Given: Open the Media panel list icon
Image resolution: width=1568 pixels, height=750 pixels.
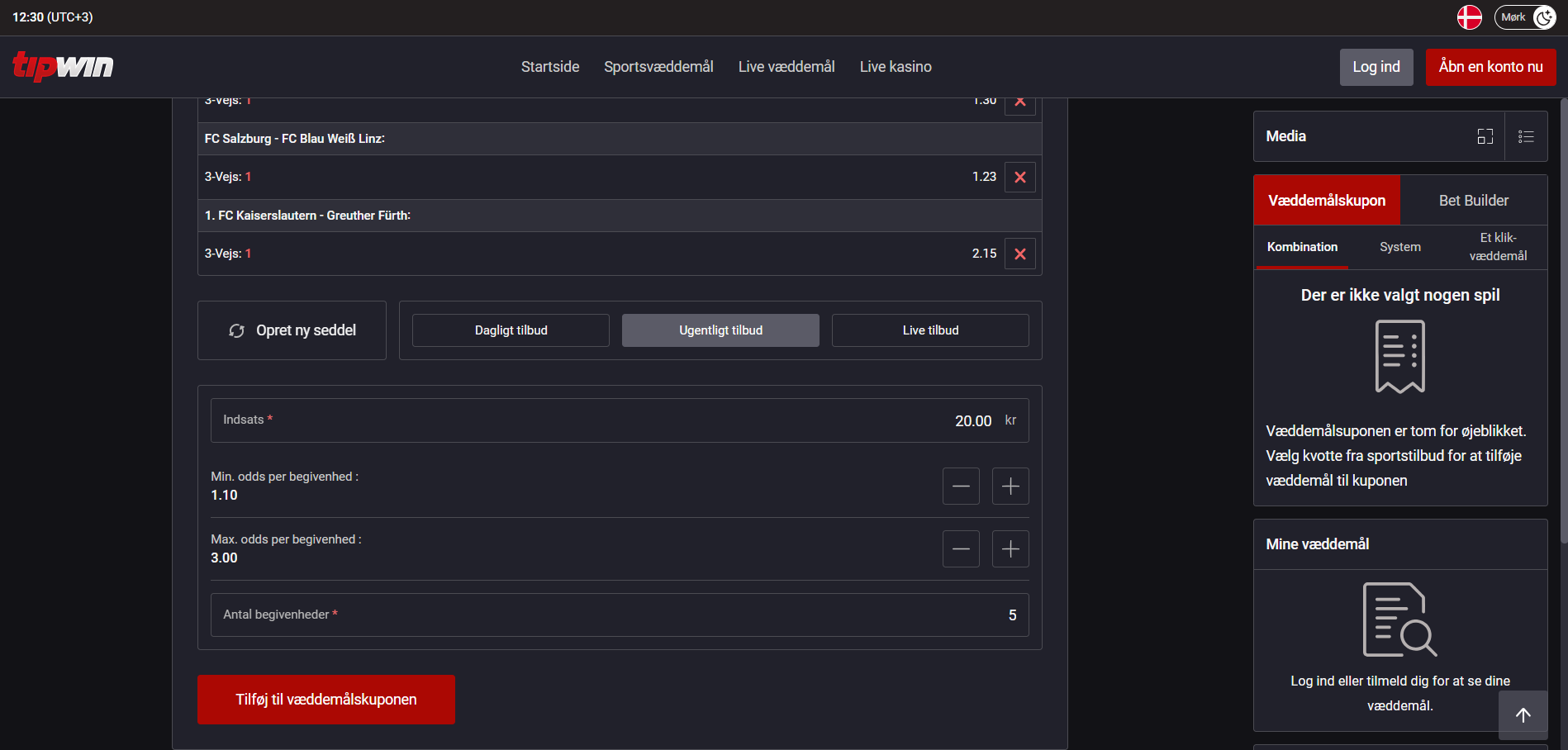Looking at the screenshot, I should 1526,136.
